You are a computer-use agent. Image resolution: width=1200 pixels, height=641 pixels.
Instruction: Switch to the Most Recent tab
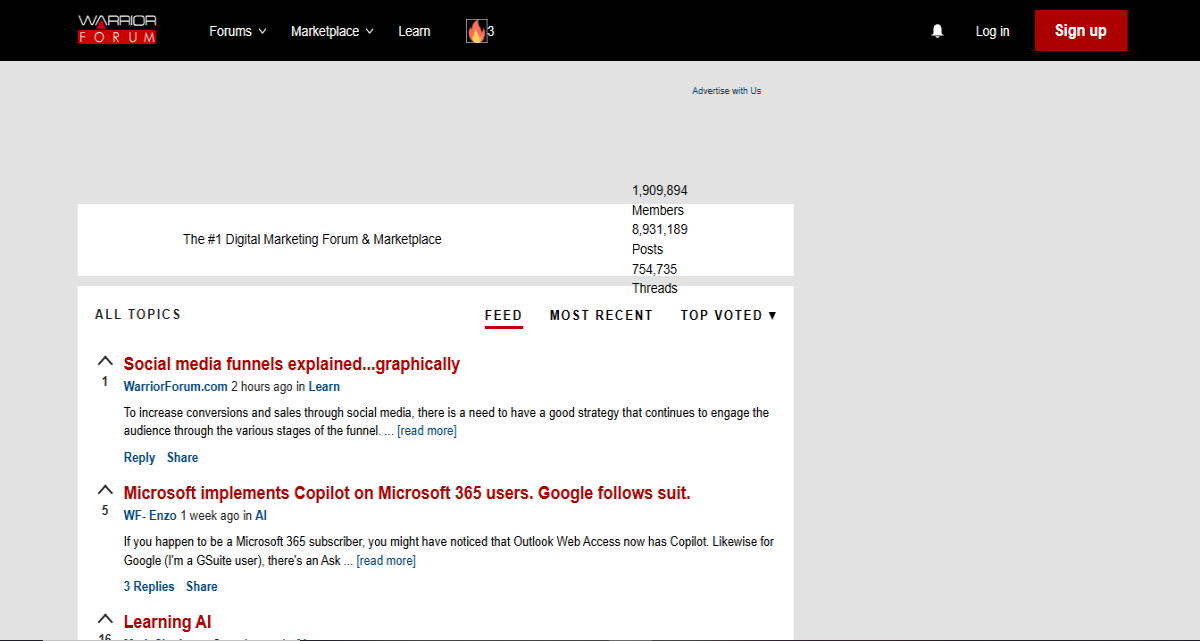pyautogui.click(x=601, y=315)
